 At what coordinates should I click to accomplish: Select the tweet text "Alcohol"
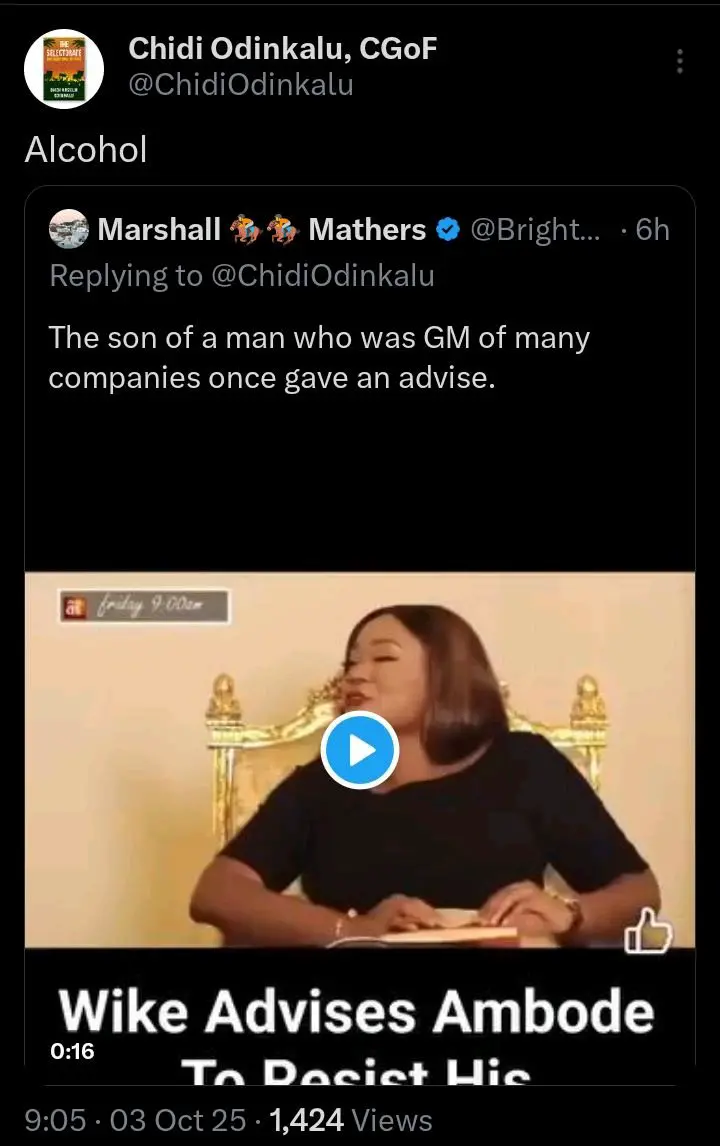(86, 150)
